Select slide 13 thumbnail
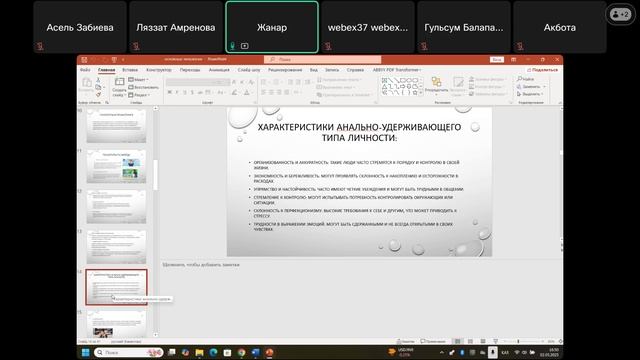The image size is (640, 360). pyautogui.click(x=116, y=247)
